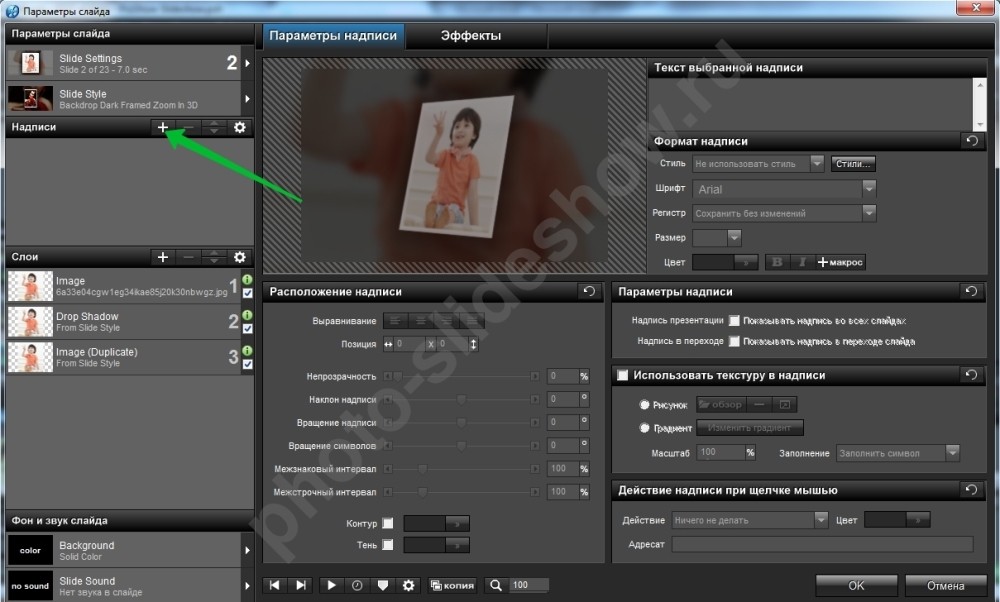Jump to the next slide
1000x602 pixels.
[x=300, y=585]
